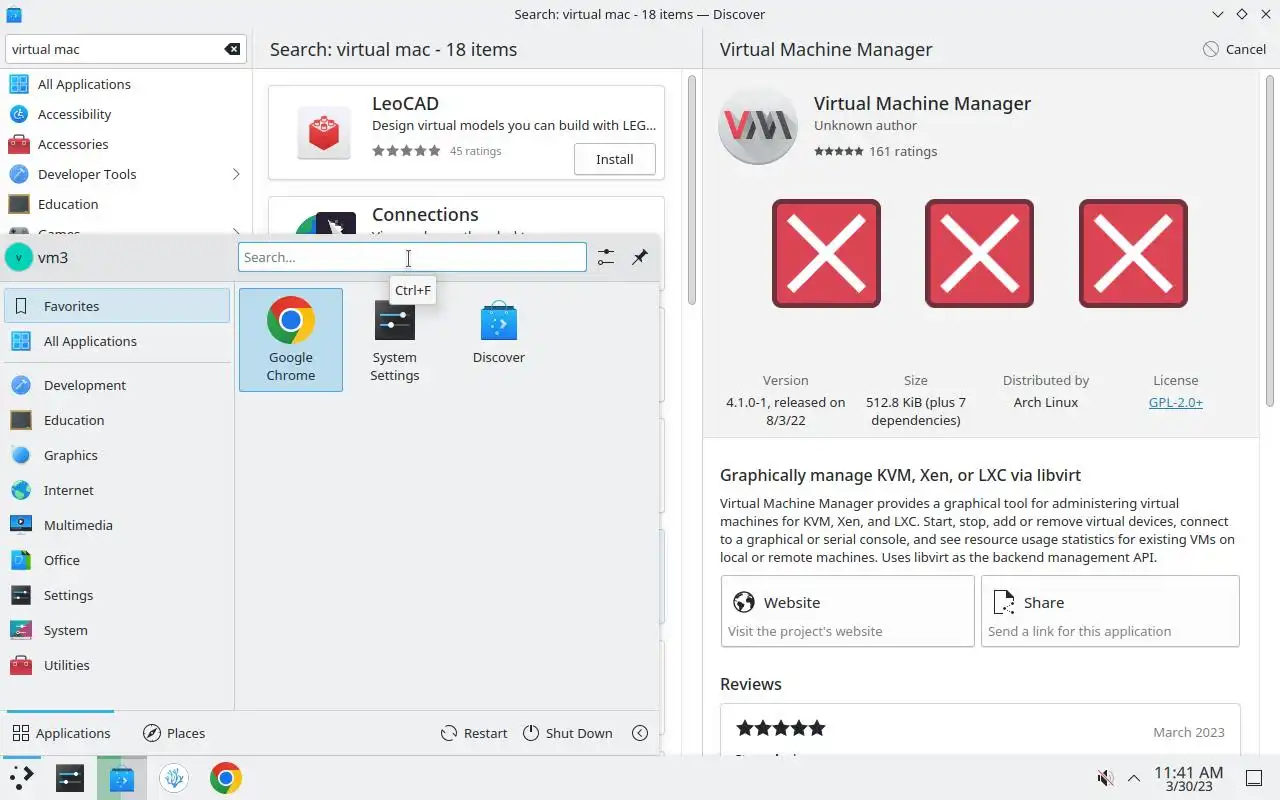Open System Settings from the taskbar
Screen dimensions: 1280x800
70,778
